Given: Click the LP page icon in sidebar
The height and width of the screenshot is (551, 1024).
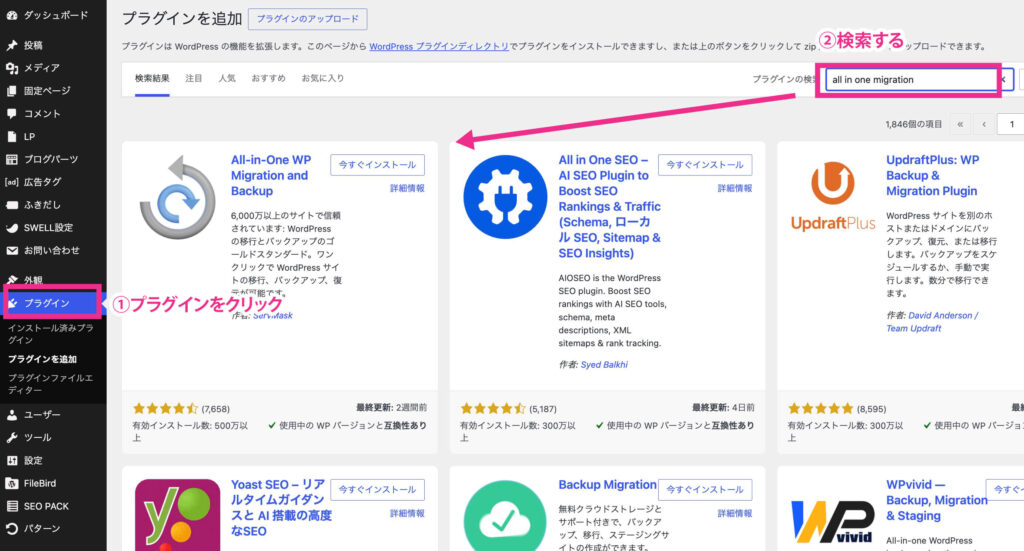Looking at the screenshot, I should pos(12,136).
